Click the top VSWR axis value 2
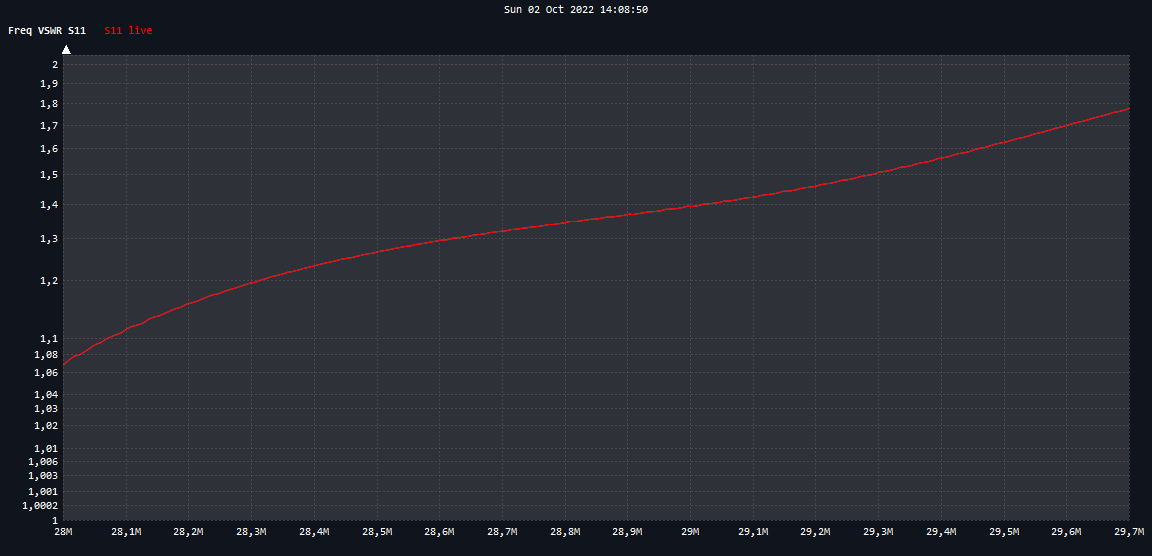 [54, 64]
